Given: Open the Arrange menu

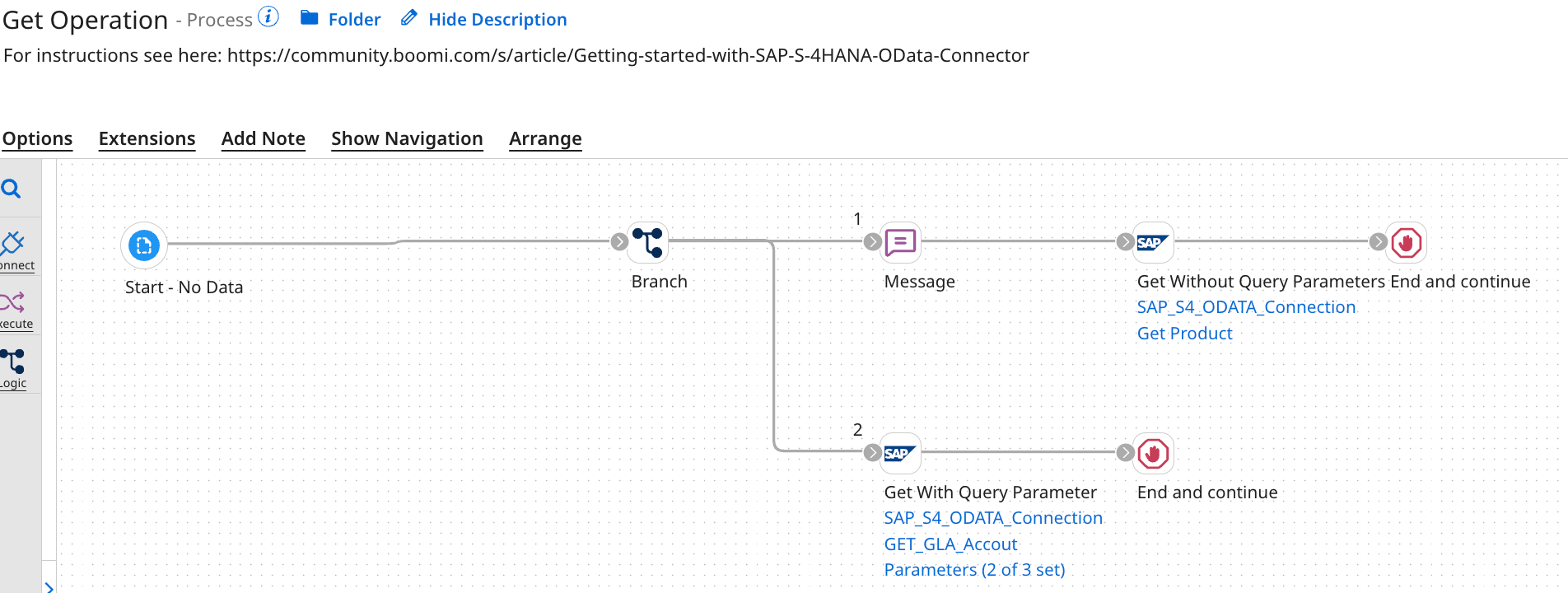Looking at the screenshot, I should (x=545, y=138).
